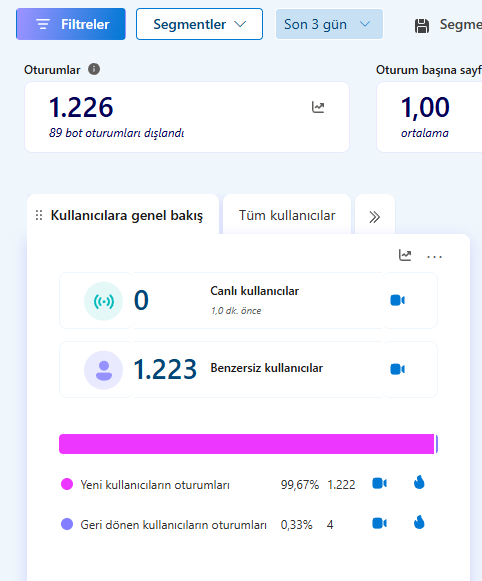This screenshot has height=581, width=482.
Task: Switch to Tüm kullanıcılar tab
Action: coord(287,215)
